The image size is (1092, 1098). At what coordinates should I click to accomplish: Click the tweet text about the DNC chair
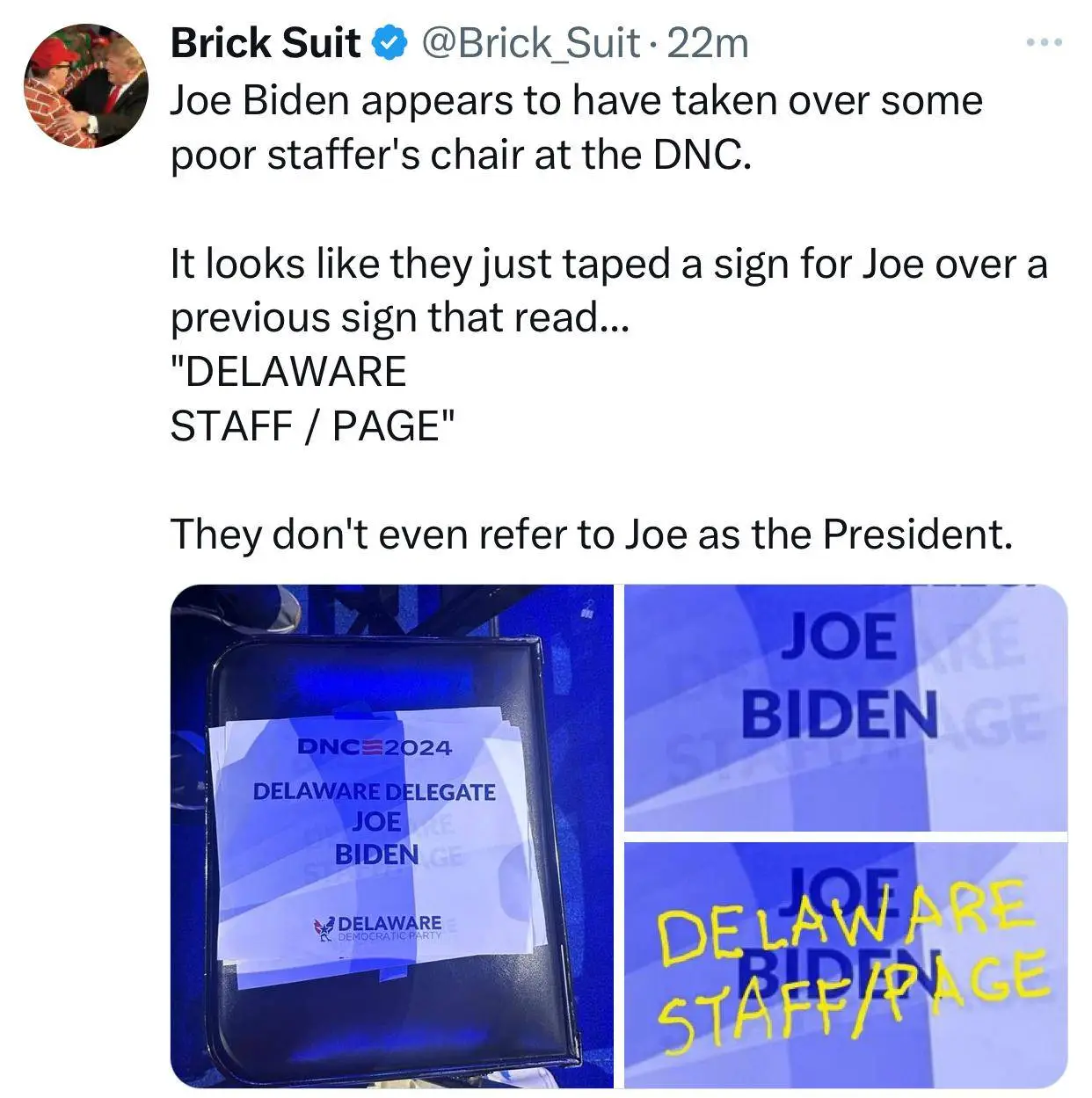[x=576, y=127]
